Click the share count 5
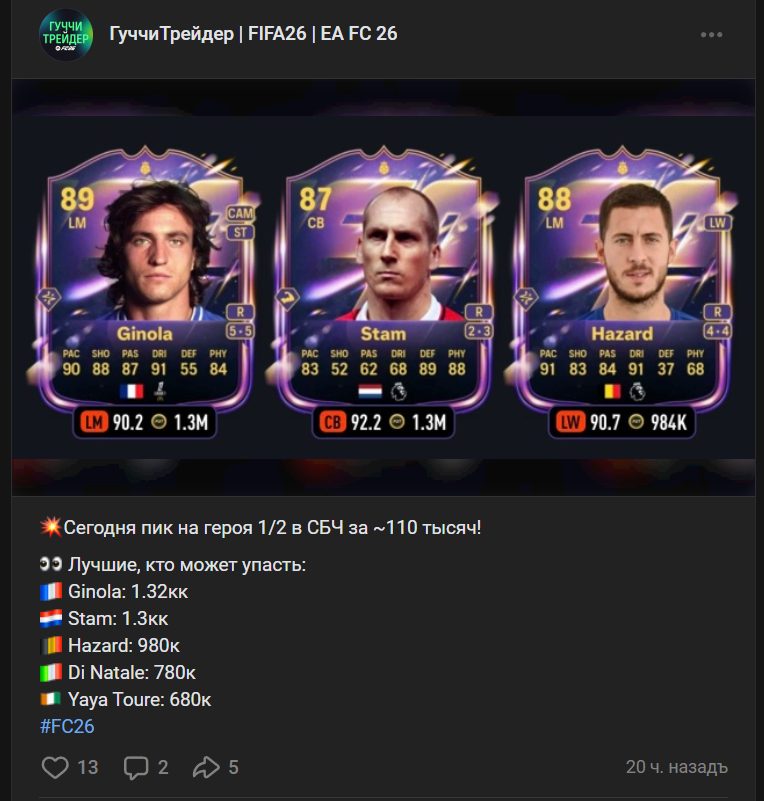Image resolution: width=764 pixels, height=801 pixels. [x=233, y=767]
